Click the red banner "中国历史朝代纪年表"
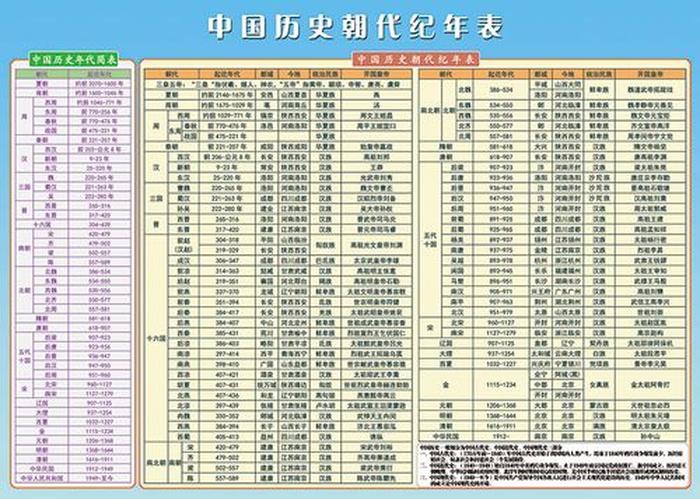Viewport: 700px width, 499px height. 416,59
